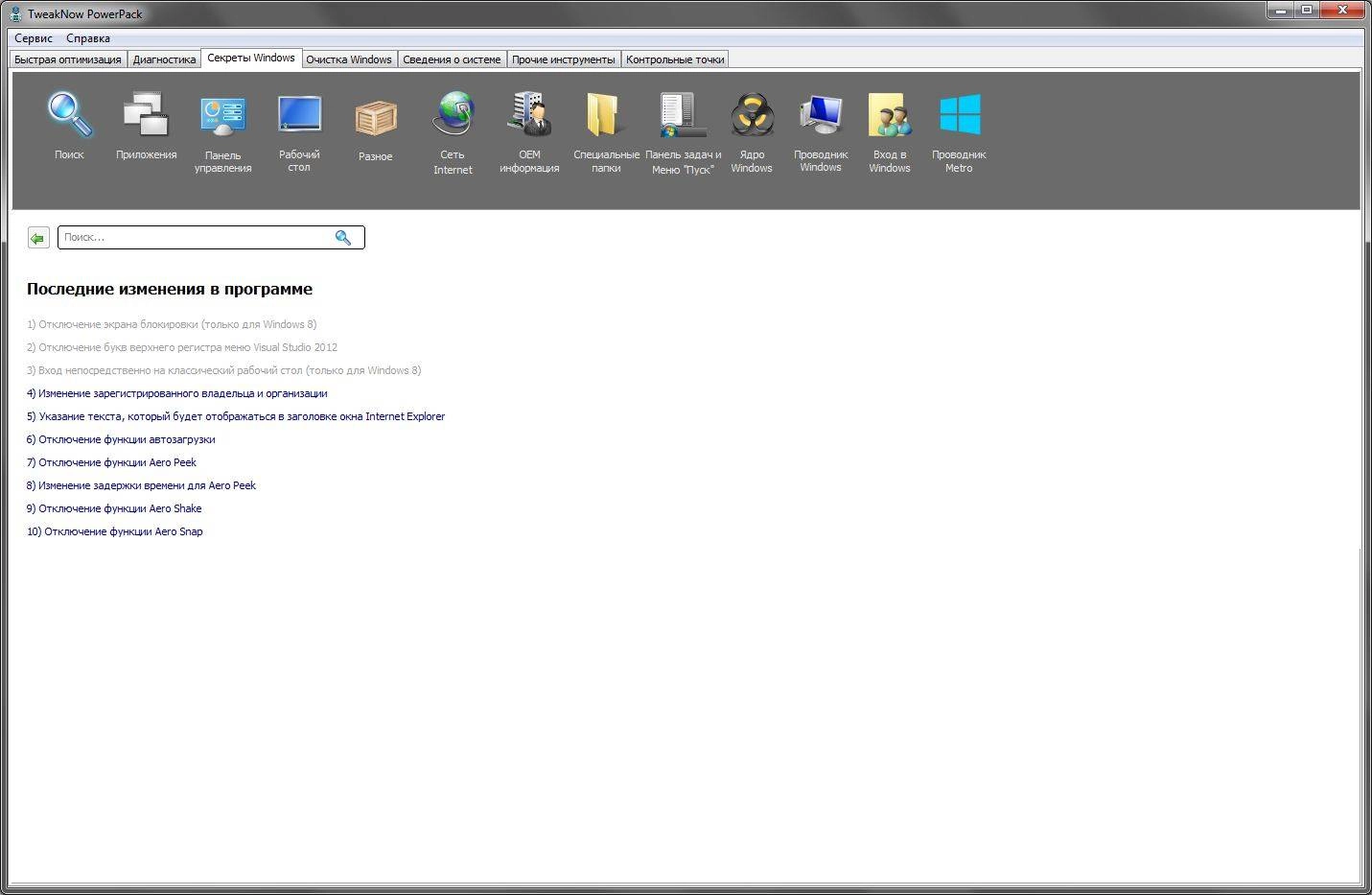Open Проводник Windows icon
Viewport: 1372px width, 895px height.
click(821, 115)
